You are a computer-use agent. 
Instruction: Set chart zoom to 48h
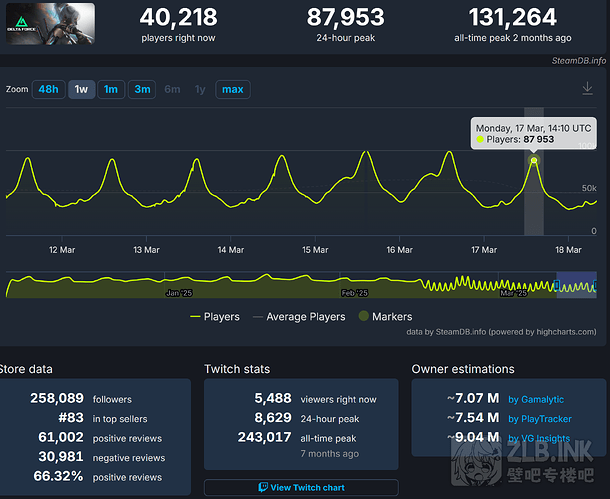point(48,90)
